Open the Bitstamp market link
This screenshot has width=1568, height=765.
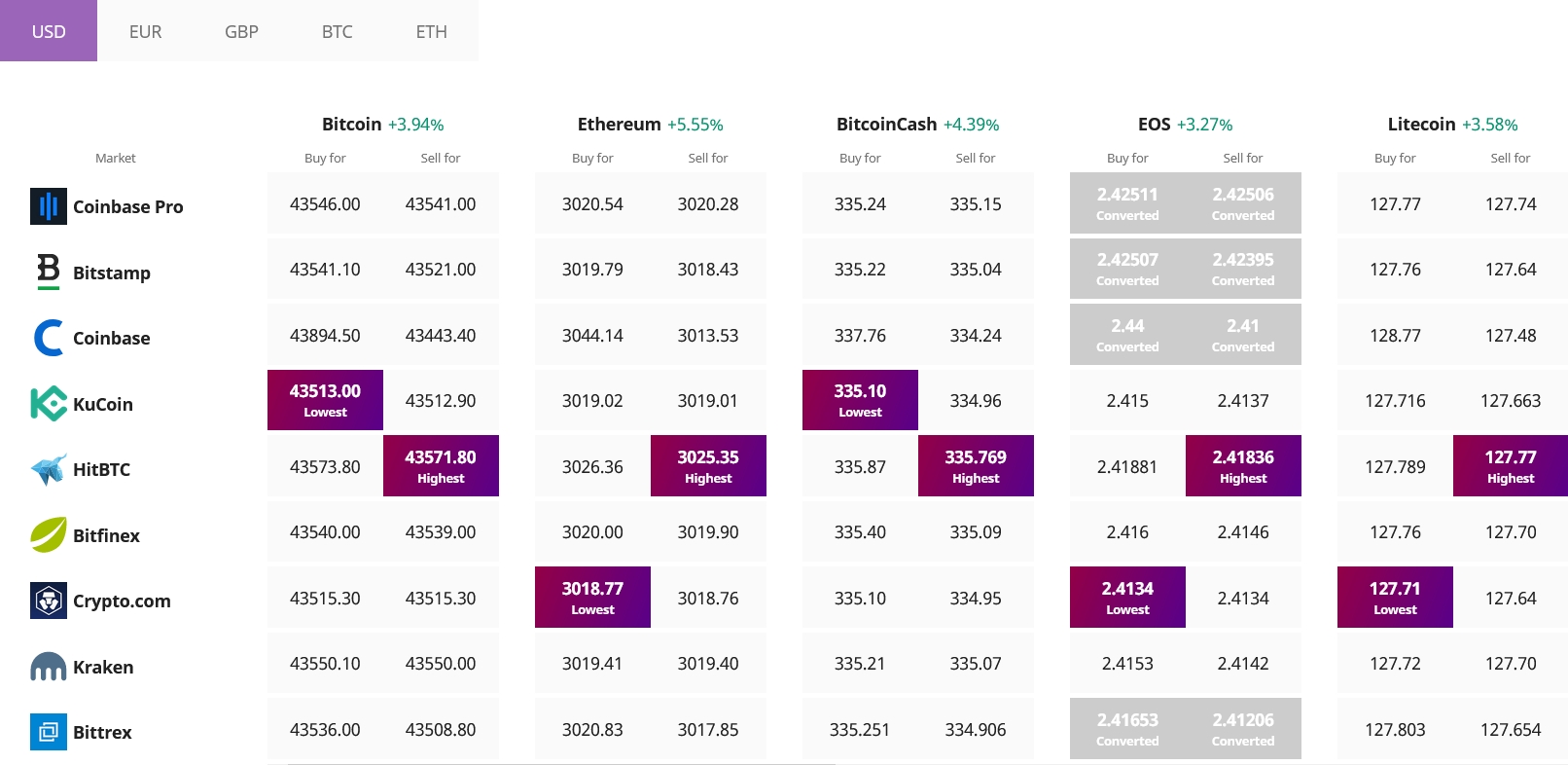click(x=112, y=273)
